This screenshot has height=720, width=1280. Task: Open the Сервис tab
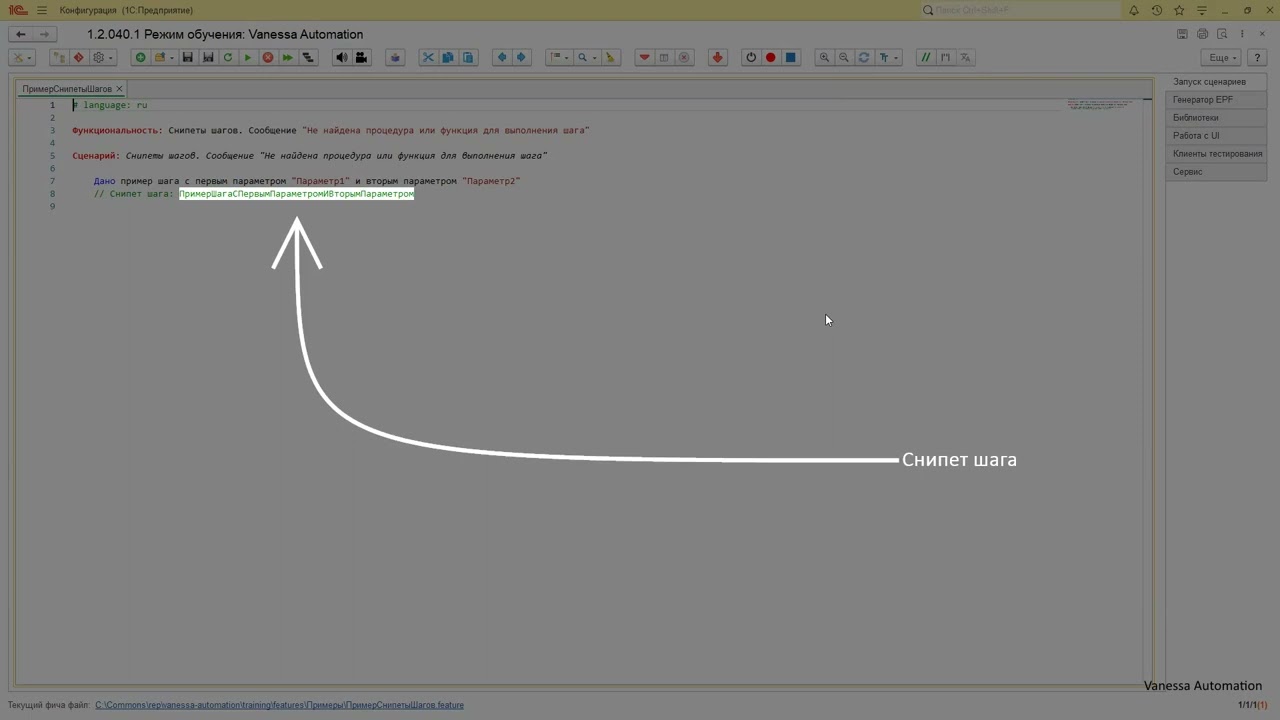1216,172
